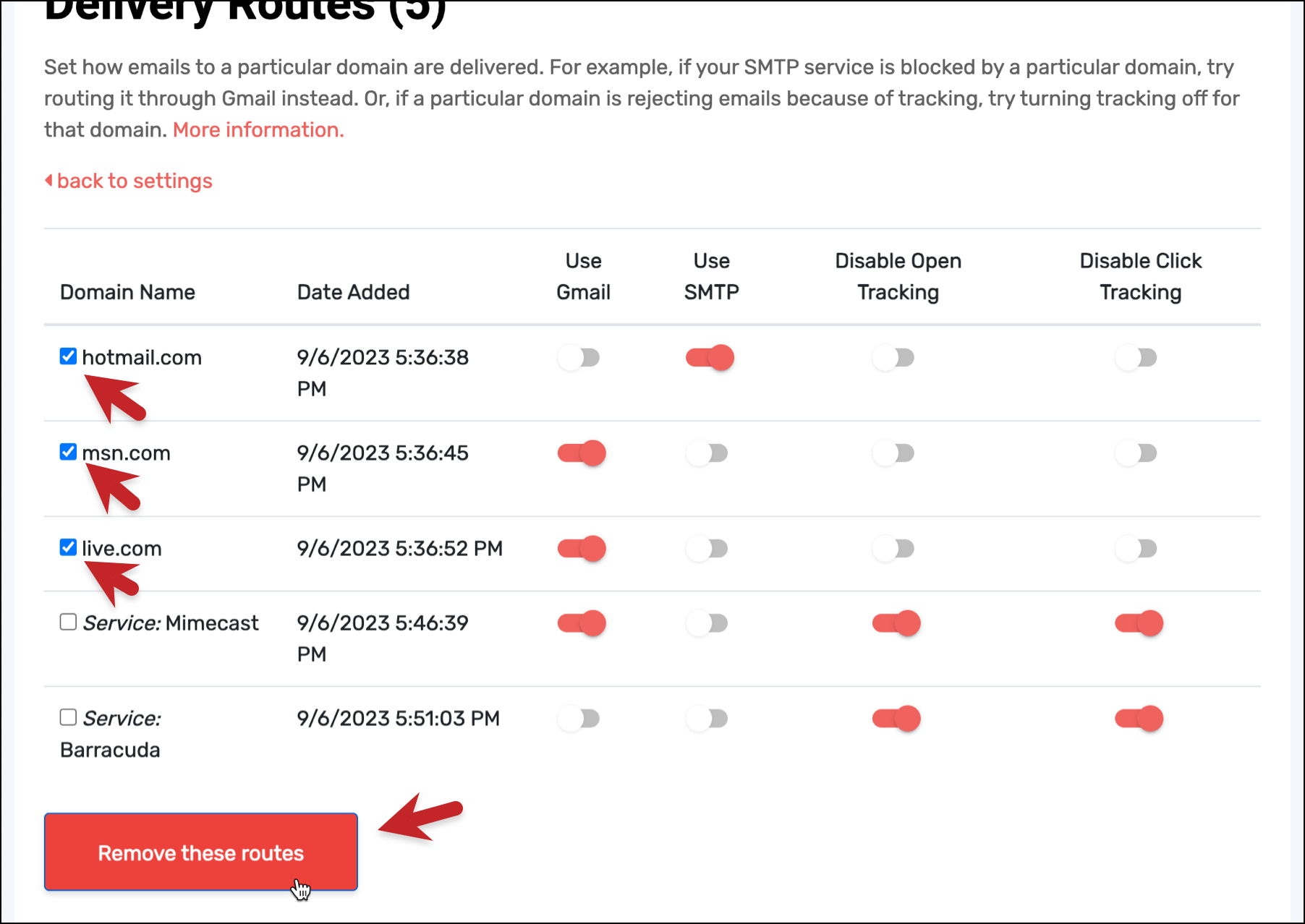This screenshot has width=1305, height=924.
Task: Click the Service: Mimecast label
Action: (x=171, y=623)
